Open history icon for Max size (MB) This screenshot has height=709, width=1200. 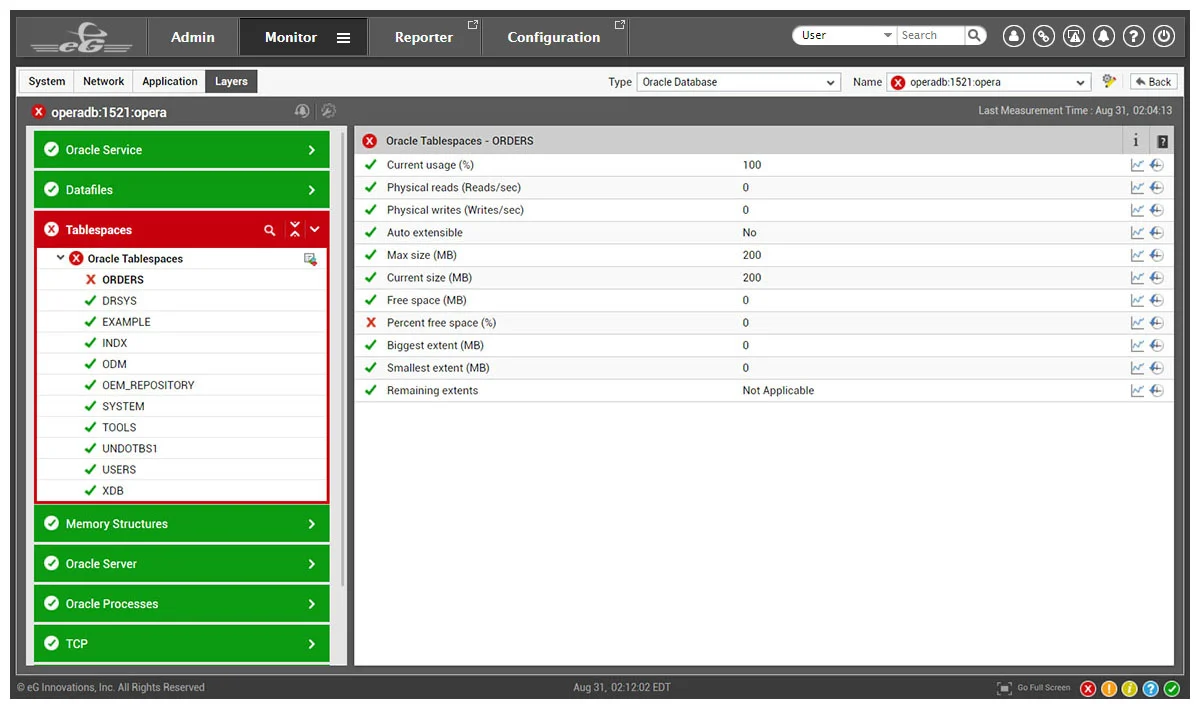click(1157, 255)
